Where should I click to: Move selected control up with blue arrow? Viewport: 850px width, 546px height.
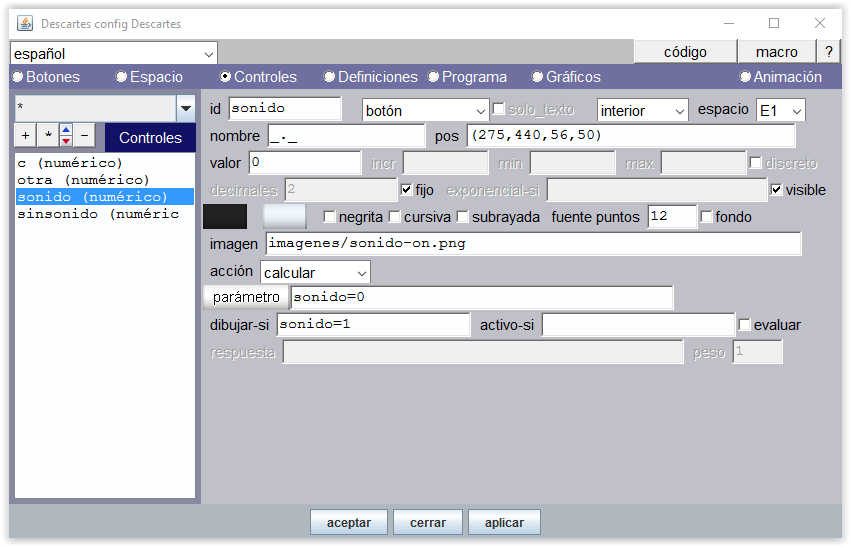click(x=66, y=130)
